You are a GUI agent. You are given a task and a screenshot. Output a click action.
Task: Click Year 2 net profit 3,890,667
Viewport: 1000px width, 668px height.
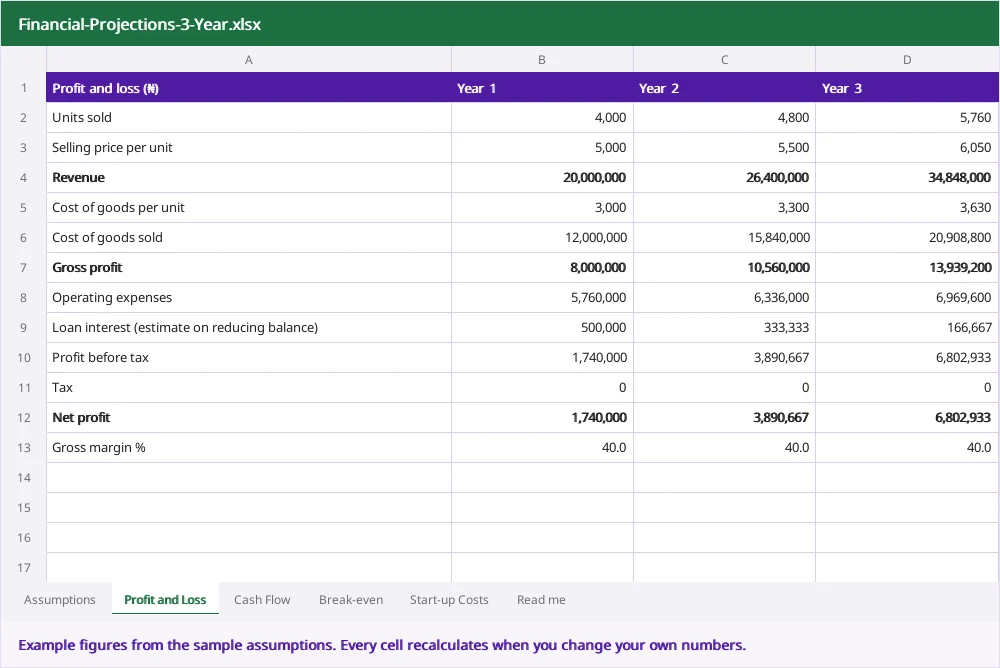coord(724,417)
